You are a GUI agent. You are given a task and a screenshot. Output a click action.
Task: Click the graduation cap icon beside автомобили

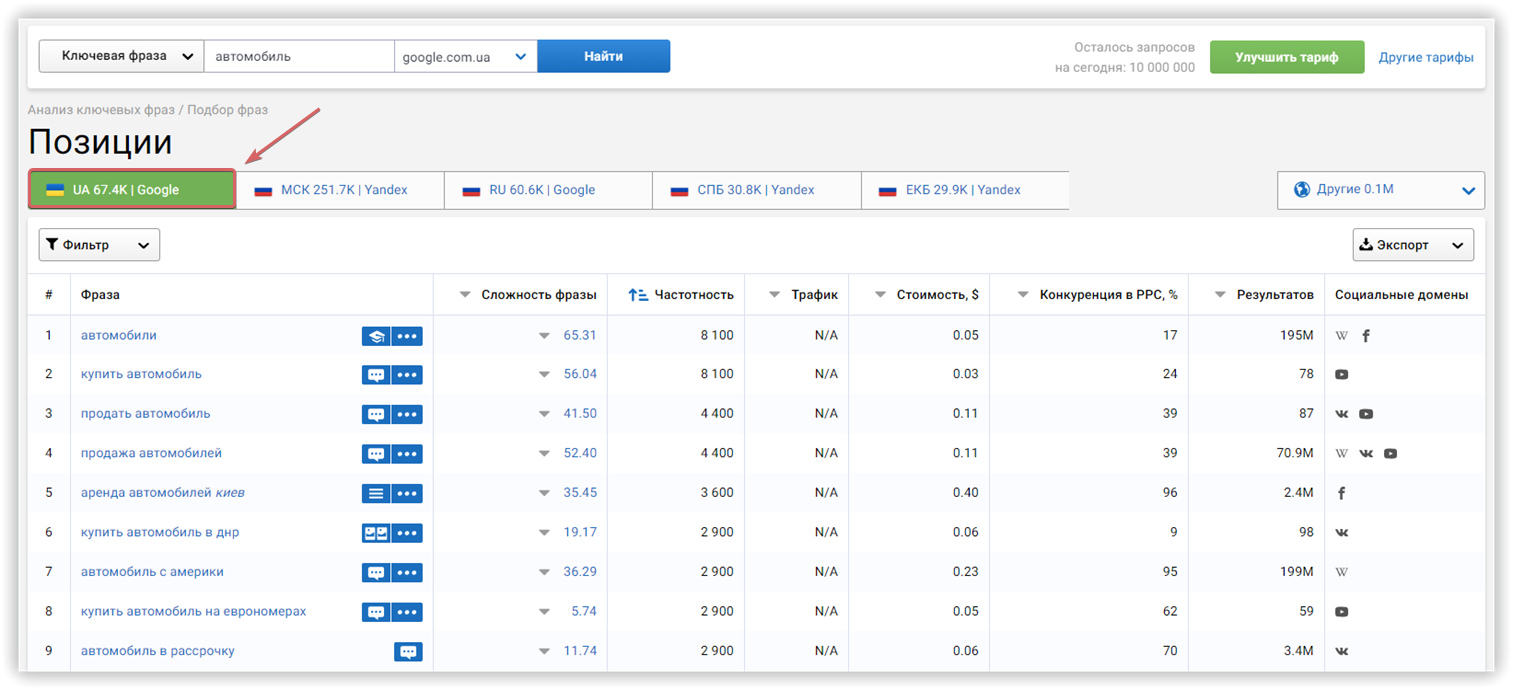click(375, 336)
